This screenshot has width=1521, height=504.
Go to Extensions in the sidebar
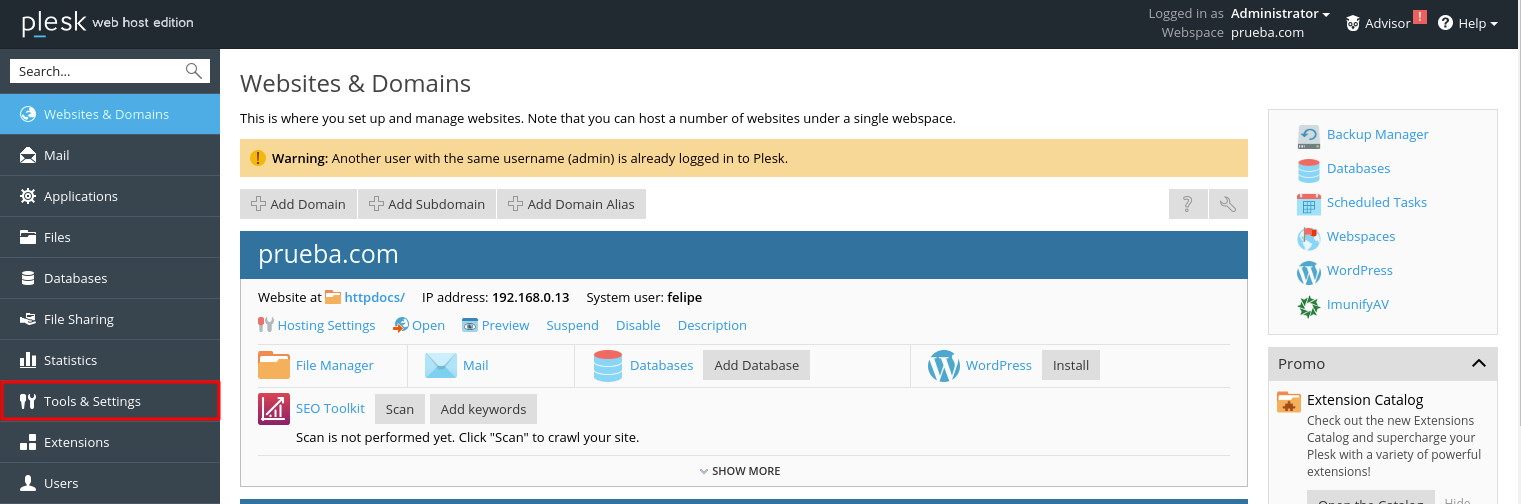(x=110, y=442)
